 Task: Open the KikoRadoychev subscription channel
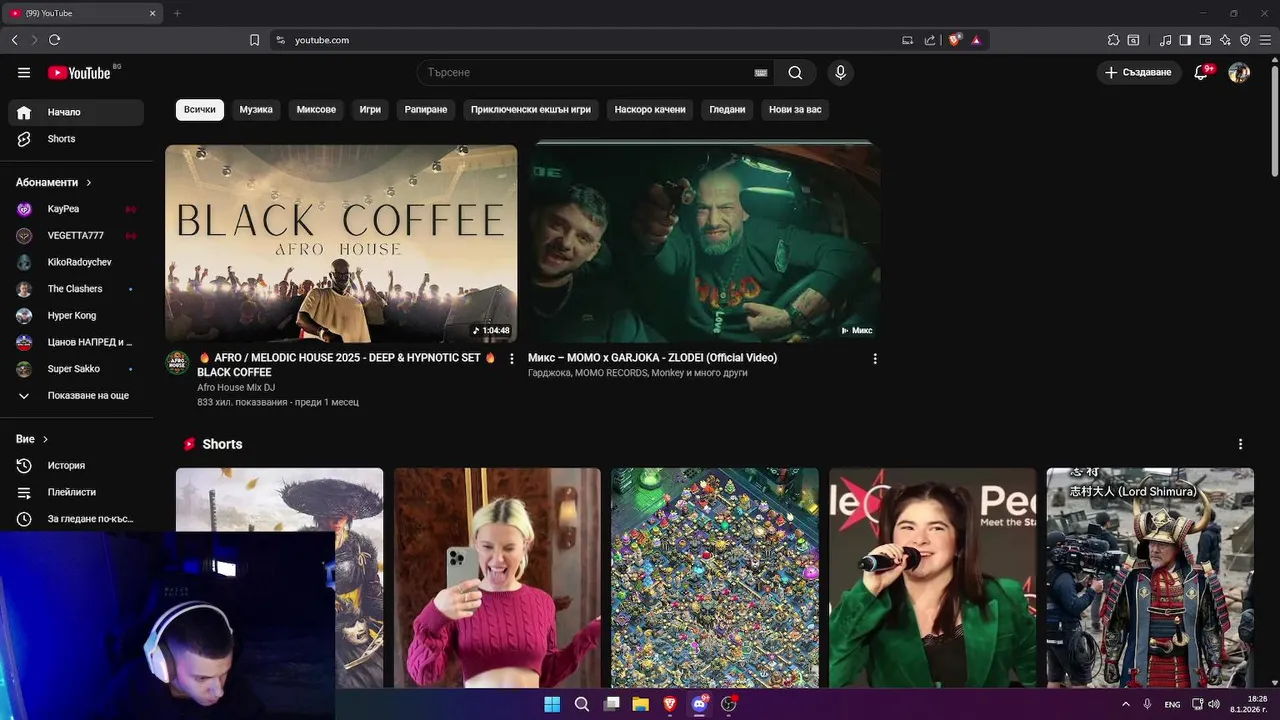pyautogui.click(x=76, y=262)
